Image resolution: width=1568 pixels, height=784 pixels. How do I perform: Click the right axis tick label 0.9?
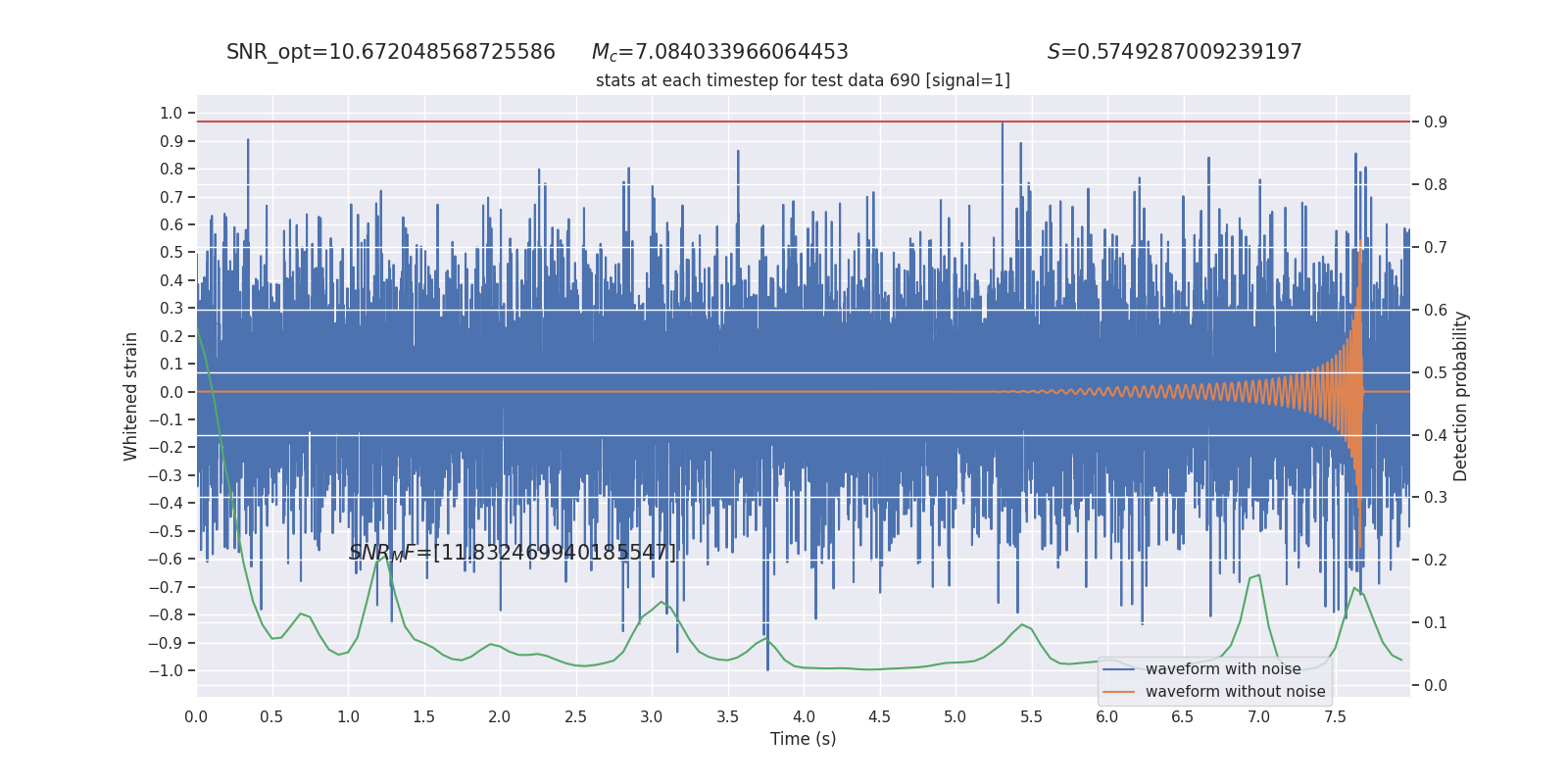point(1436,122)
